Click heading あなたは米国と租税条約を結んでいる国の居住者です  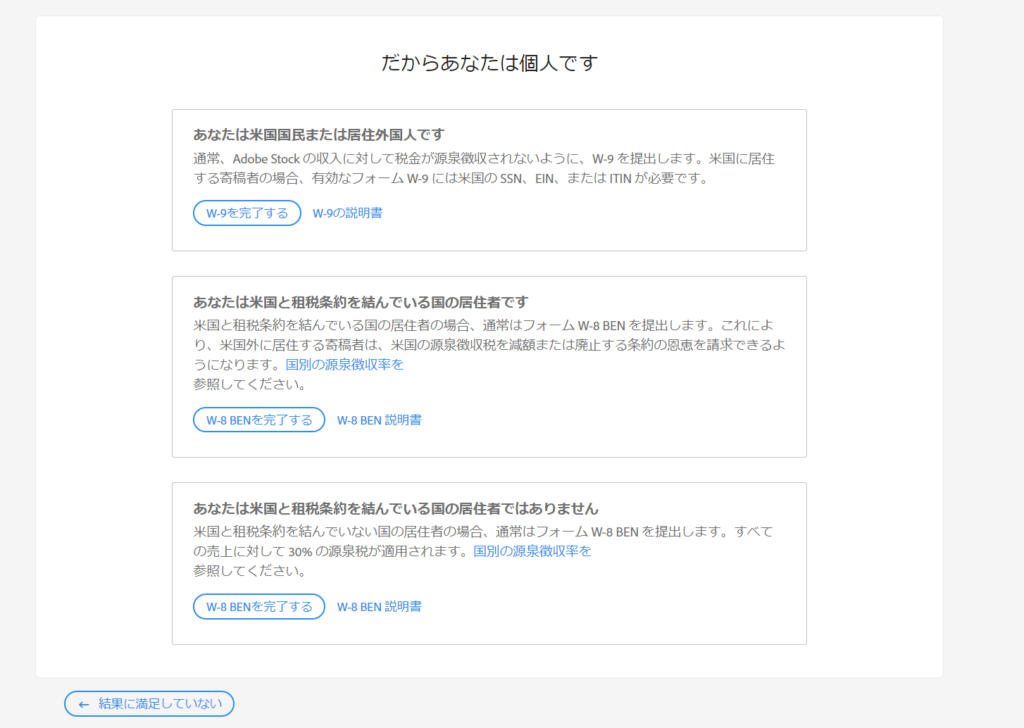(360, 302)
